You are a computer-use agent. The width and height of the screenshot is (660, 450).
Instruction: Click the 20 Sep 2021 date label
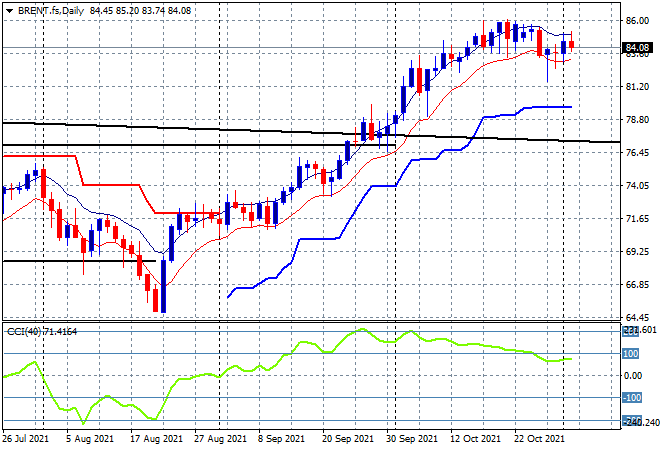point(348,439)
